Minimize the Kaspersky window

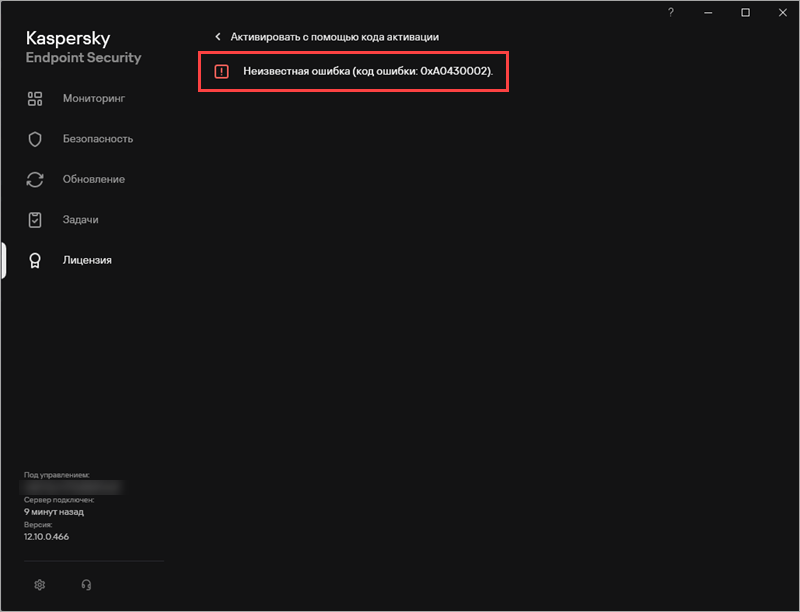click(708, 12)
